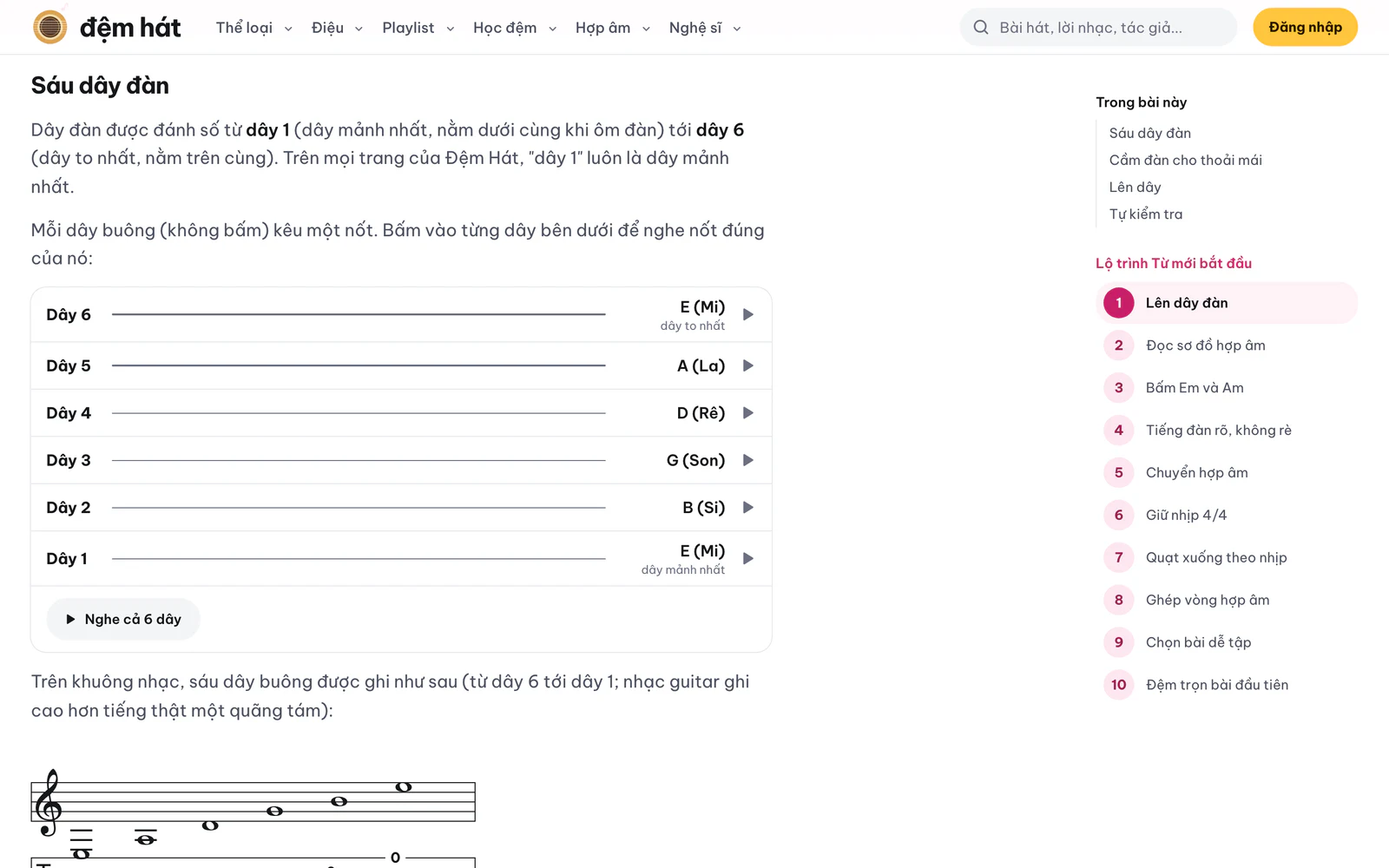Viewport: 1389px width, 868px height.
Task: Jump to Sáu dây đàn section link
Action: click(x=1149, y=133)
